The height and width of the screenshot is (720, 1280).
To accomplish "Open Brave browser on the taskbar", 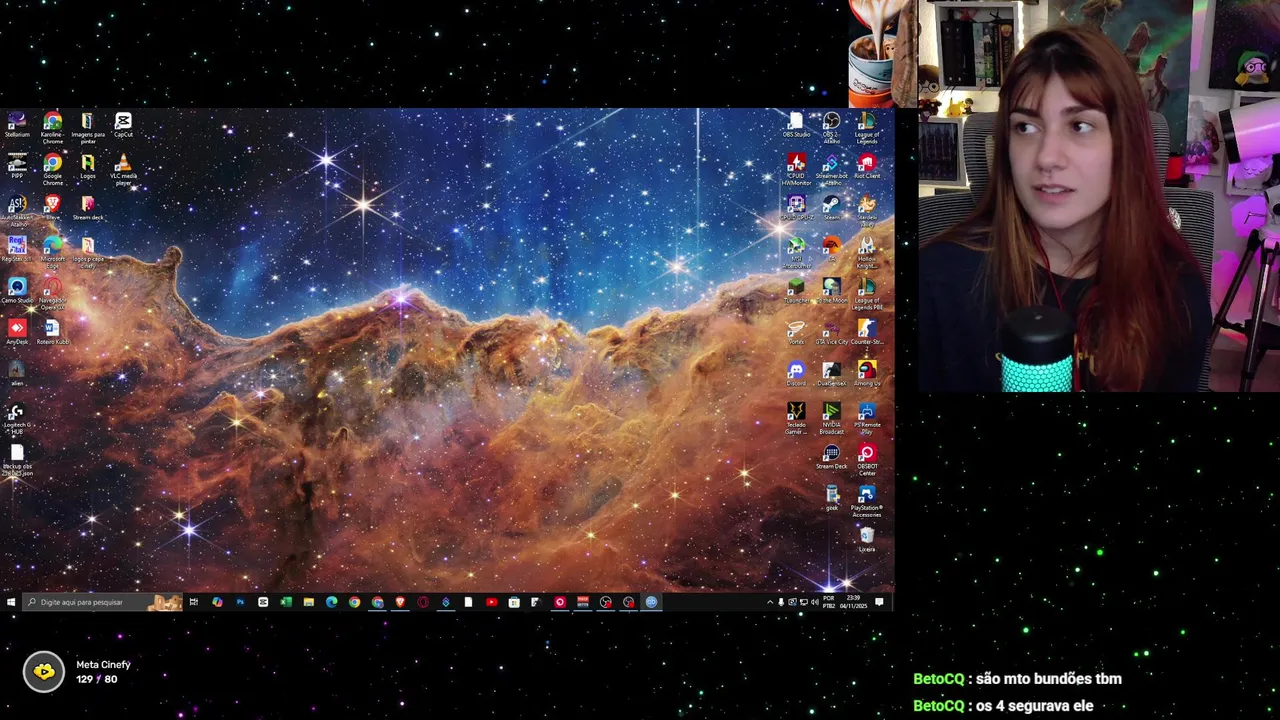I will pos(400,602).
